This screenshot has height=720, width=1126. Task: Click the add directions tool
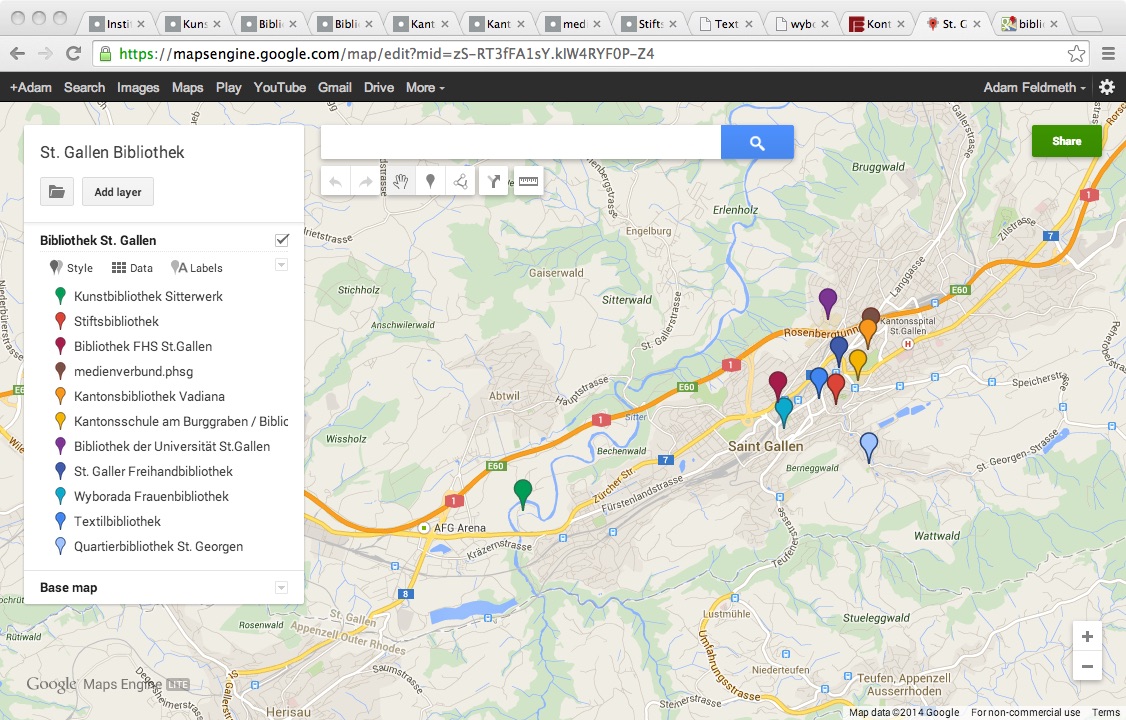[x=494, y=182]
